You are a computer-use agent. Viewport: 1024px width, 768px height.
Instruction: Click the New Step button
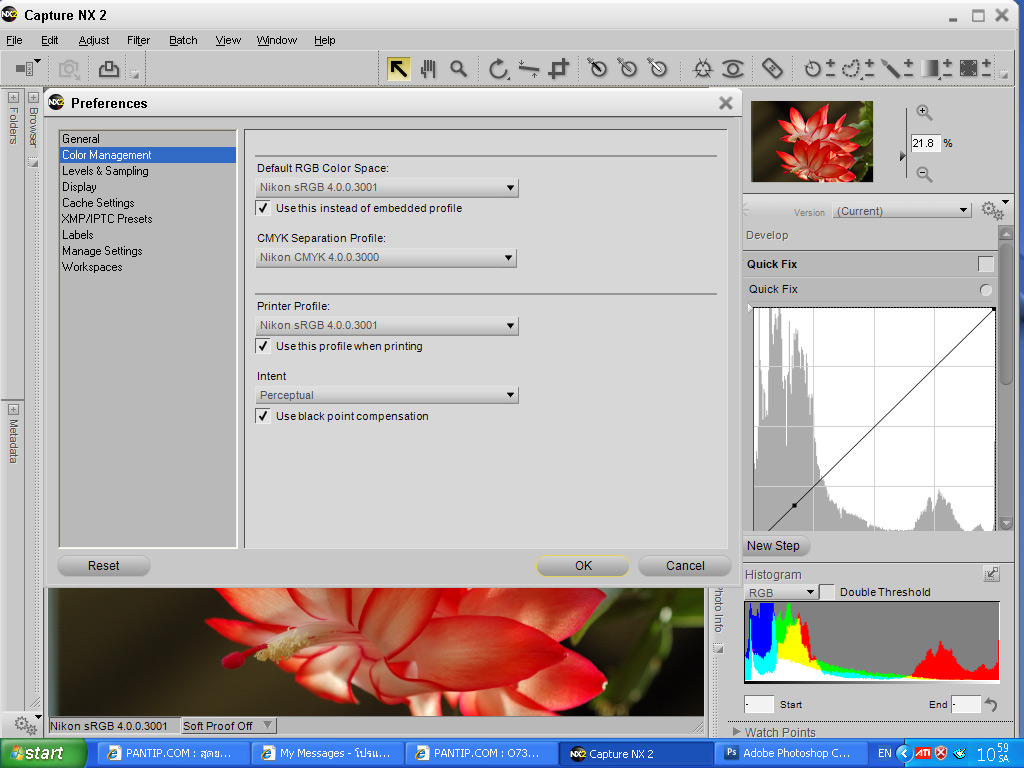click(776, 546)
